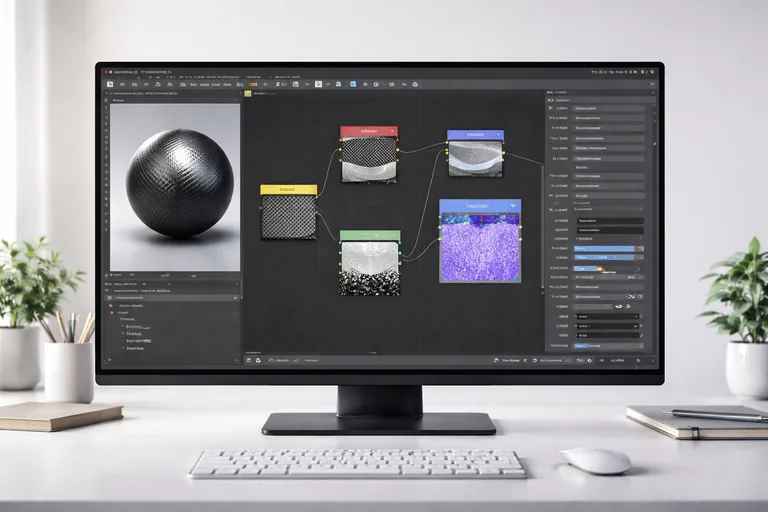Open the first black dropdown in properties panel
This screenshot has width=768, height=512.
(x=610, y=220)
